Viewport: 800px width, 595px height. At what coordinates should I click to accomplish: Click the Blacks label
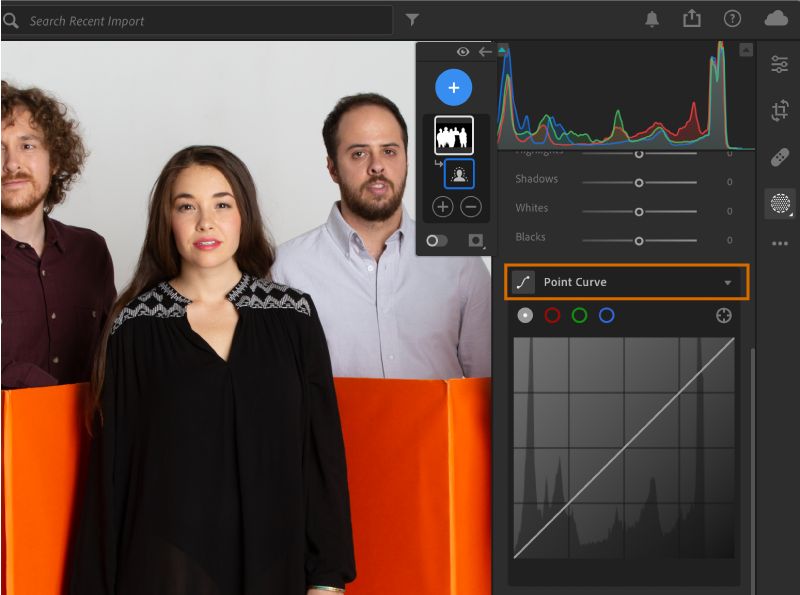(530, 237)
